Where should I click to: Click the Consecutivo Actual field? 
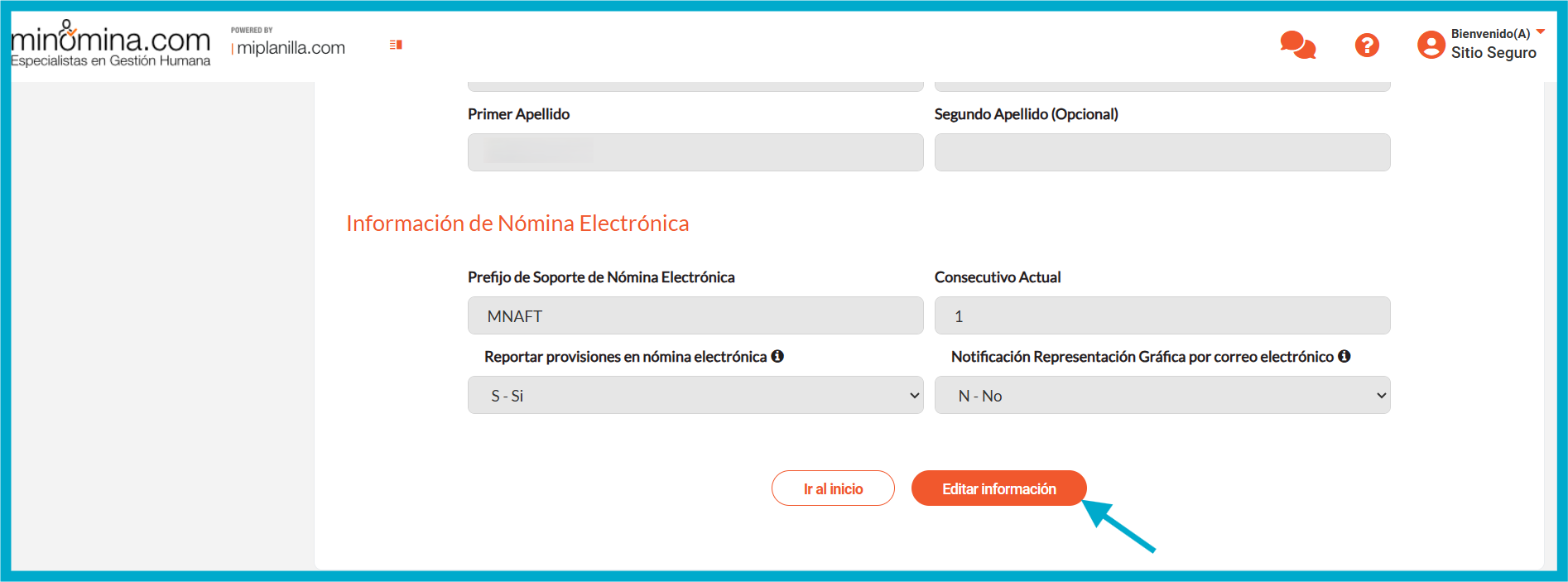point(1162,315)
